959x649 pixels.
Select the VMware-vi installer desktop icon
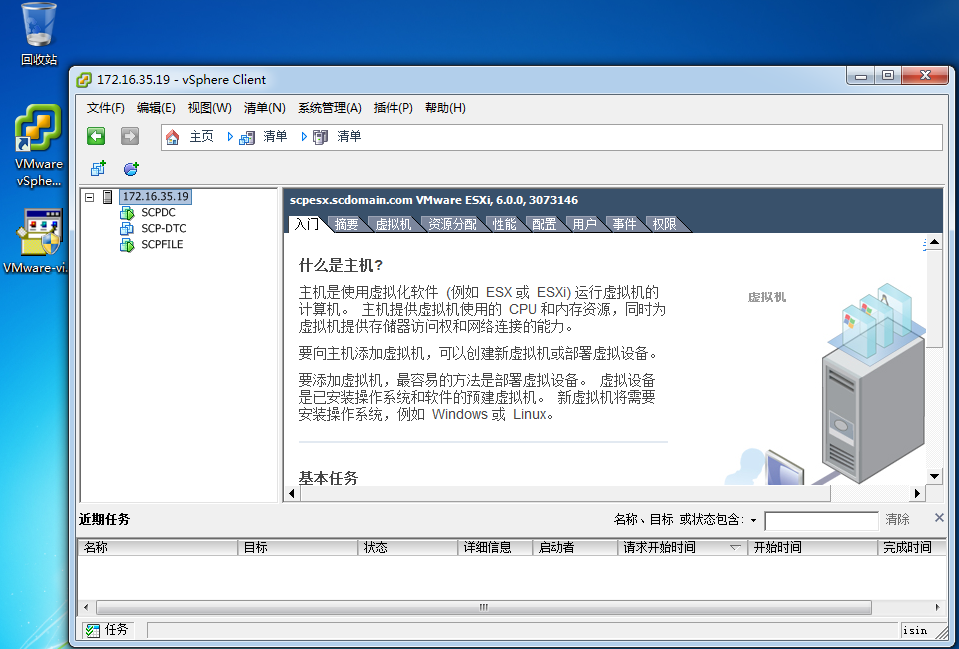(38, 240)
